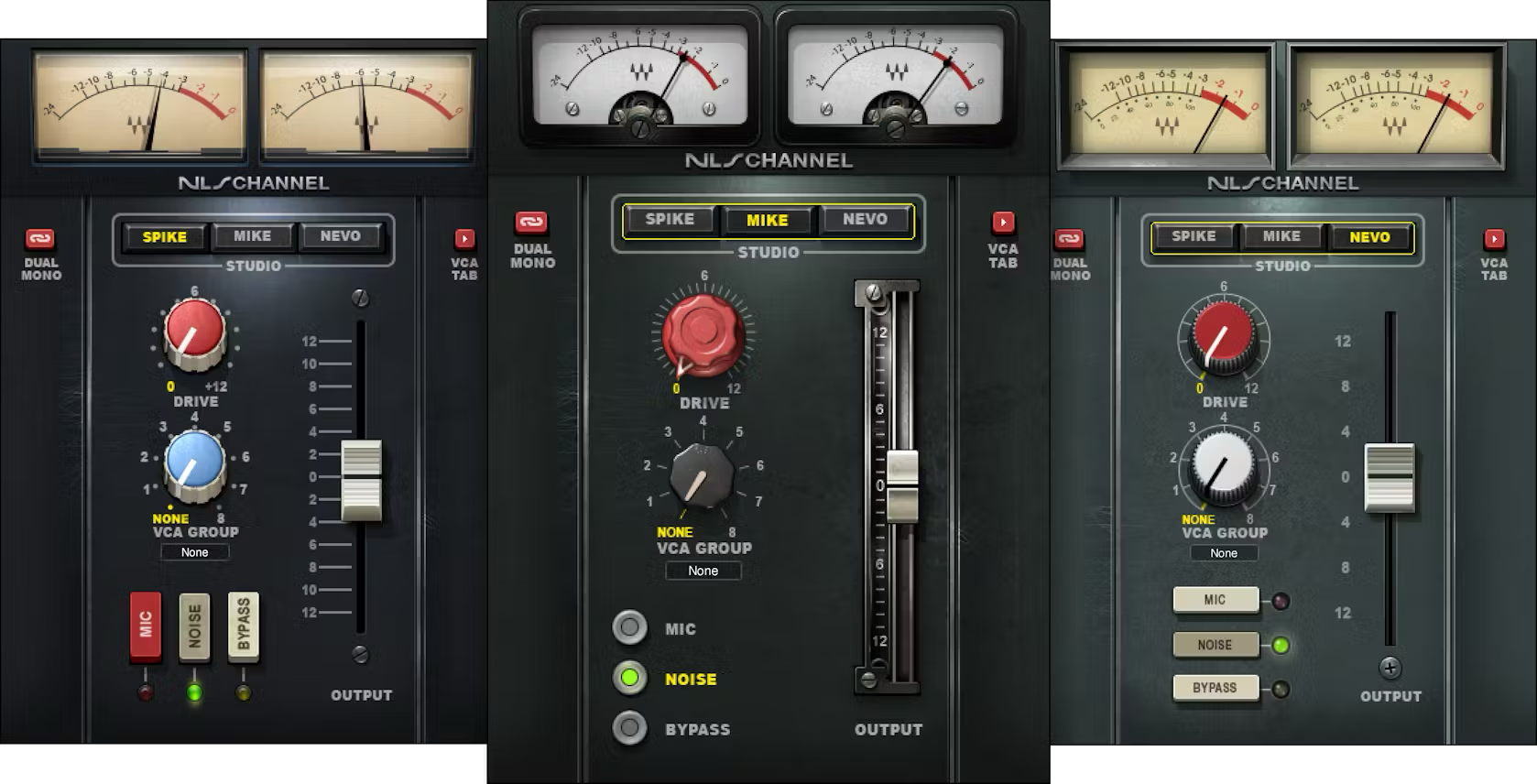This screenshot has width=1537, height=784.
Task: Click the bottom screw of Mike output fader
Action: coord(869,680)
